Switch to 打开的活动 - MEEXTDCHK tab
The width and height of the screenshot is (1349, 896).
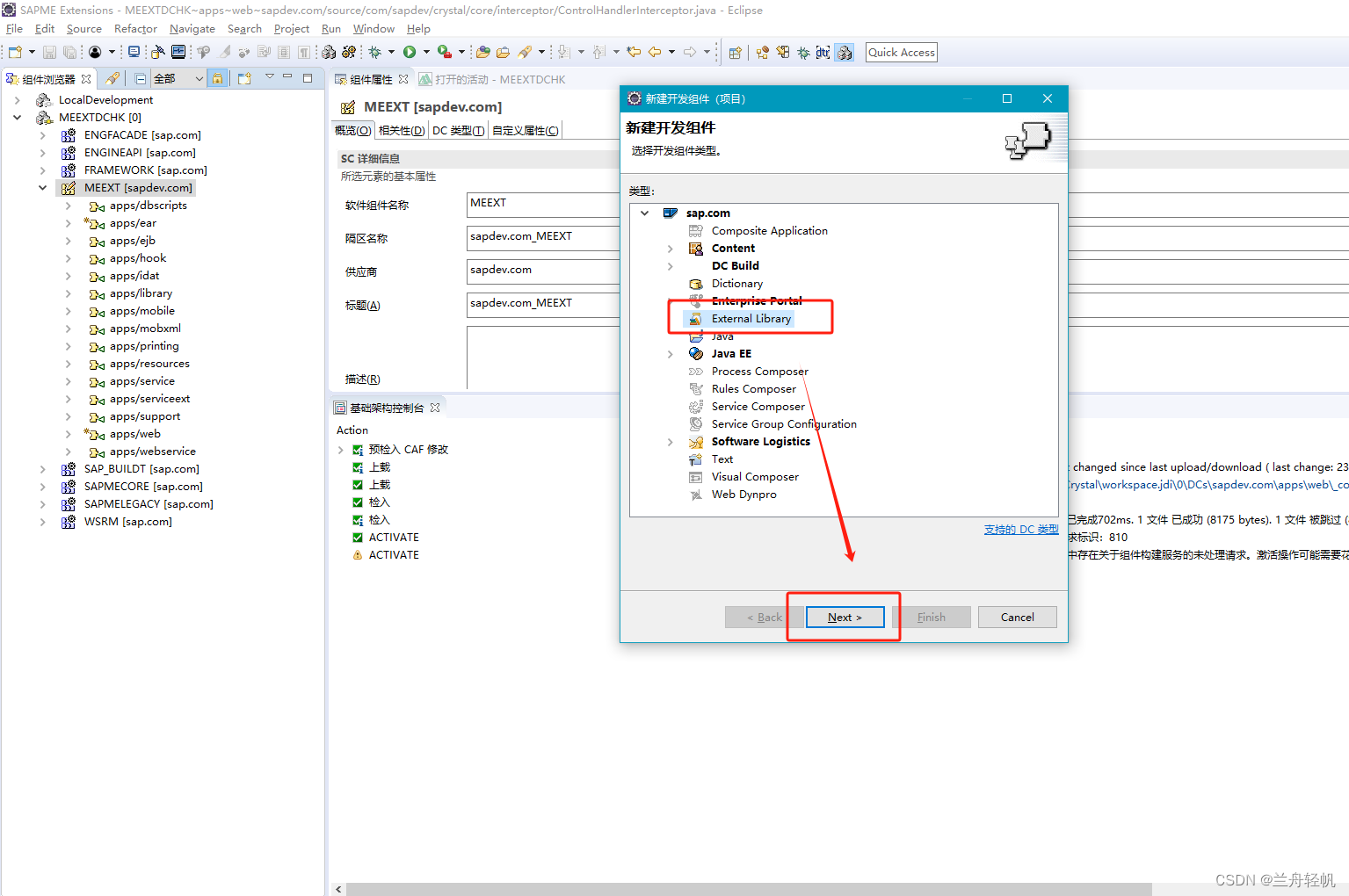tap(493, 79)
